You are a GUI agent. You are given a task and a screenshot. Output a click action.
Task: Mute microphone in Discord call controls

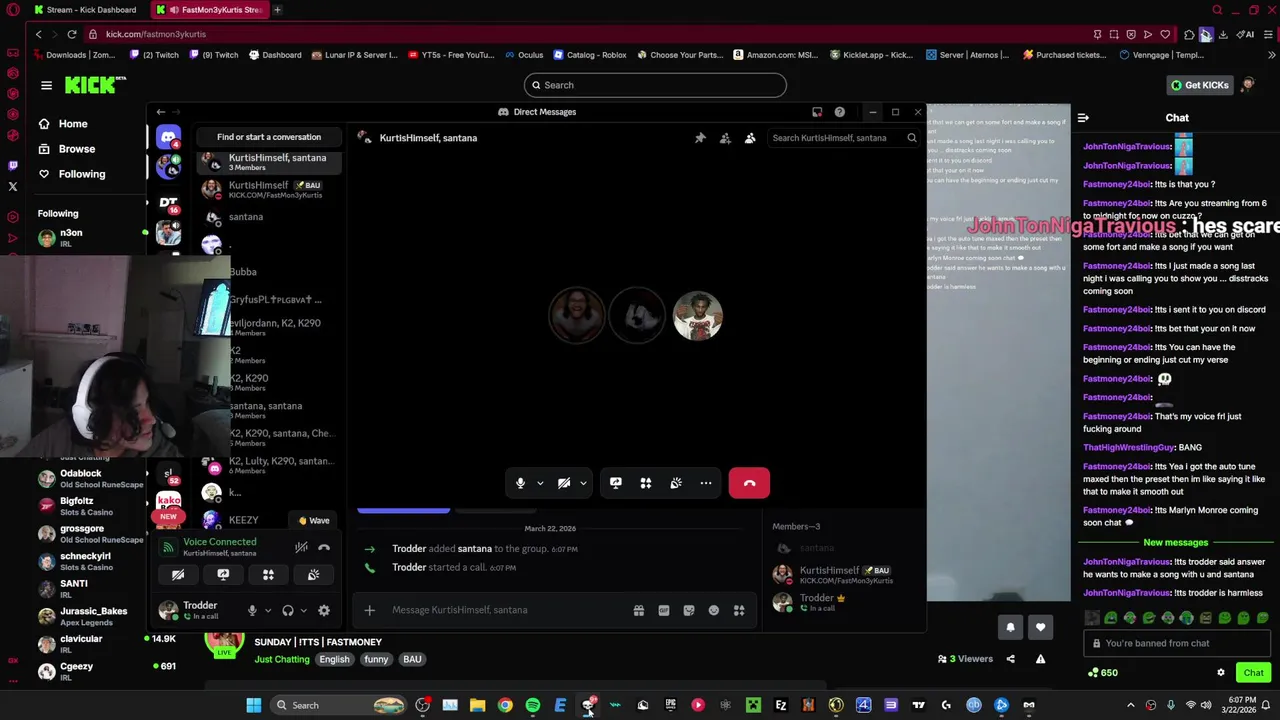520,483
